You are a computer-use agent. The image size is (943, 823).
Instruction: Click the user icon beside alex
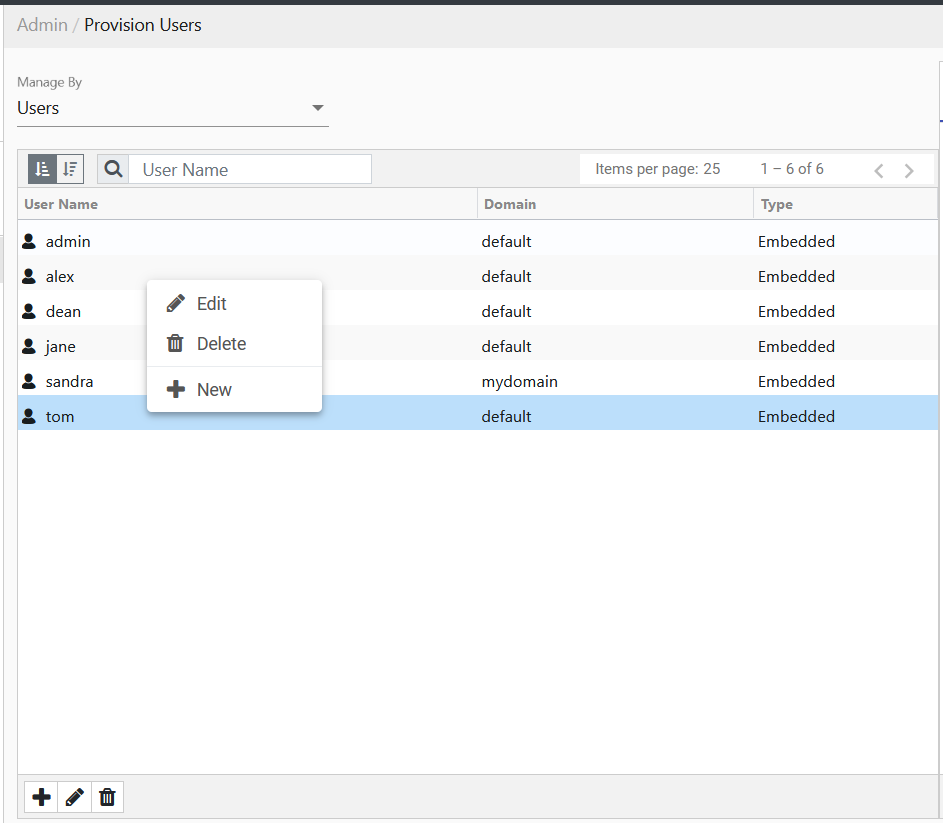click(x=29, y=276)
